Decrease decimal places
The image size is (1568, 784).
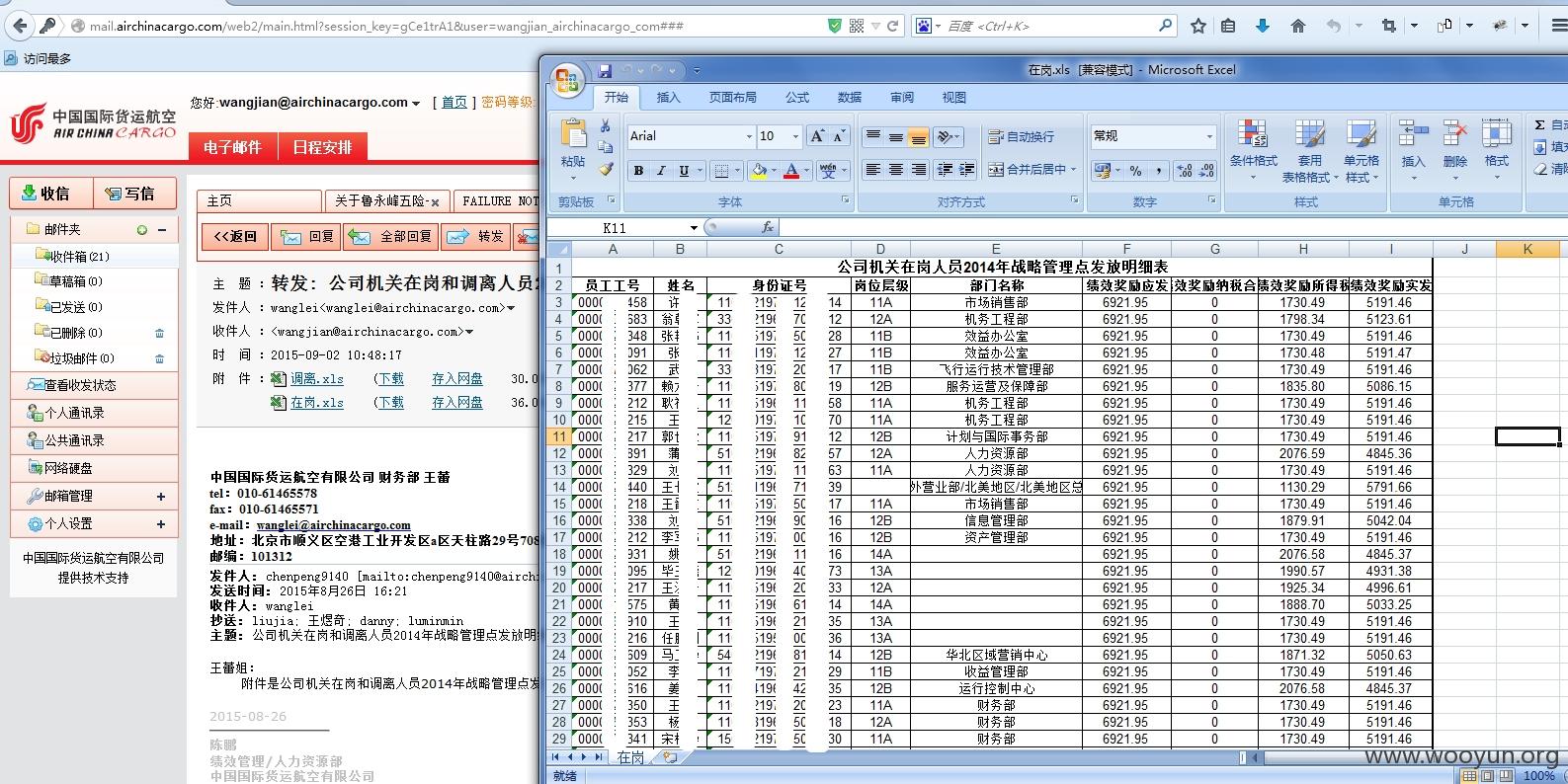(x=1206, y=171)
